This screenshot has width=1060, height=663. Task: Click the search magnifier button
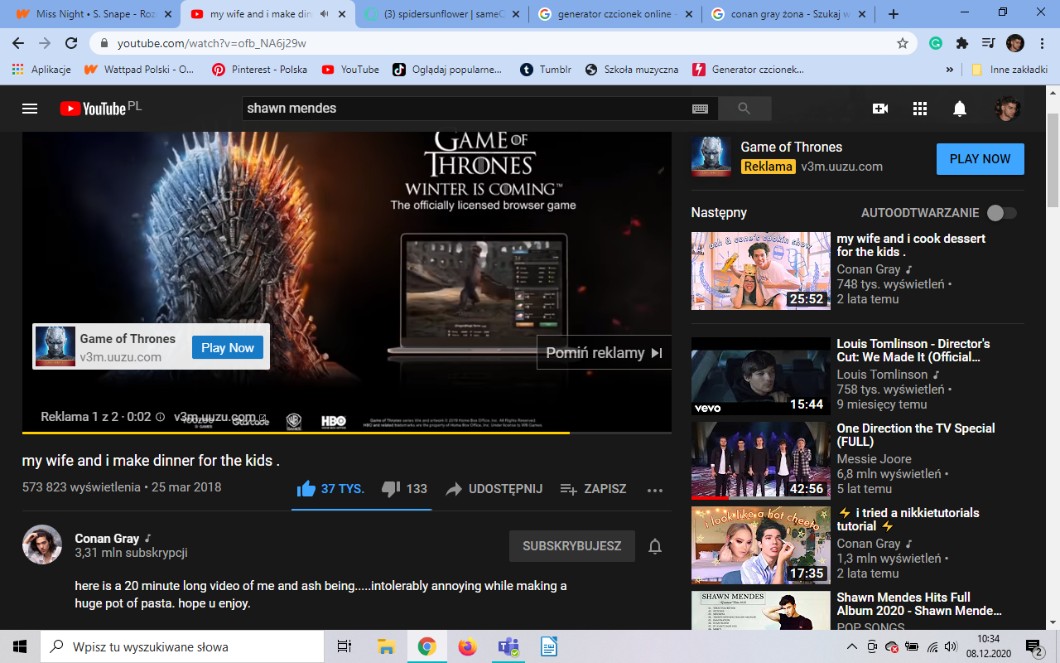(744, 108)
